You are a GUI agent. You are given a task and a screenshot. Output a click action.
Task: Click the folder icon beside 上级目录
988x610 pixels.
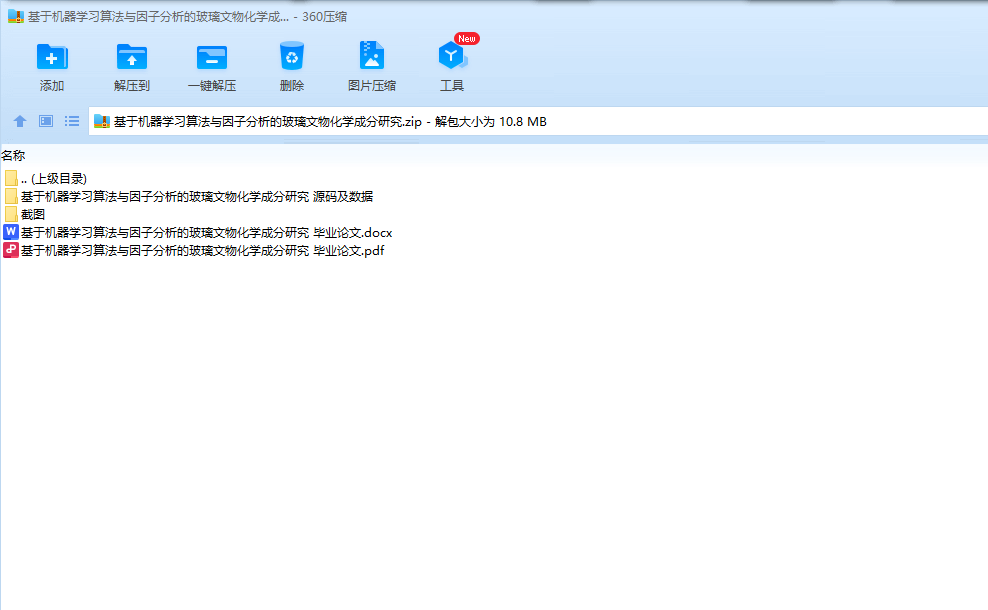coord(11,178)
